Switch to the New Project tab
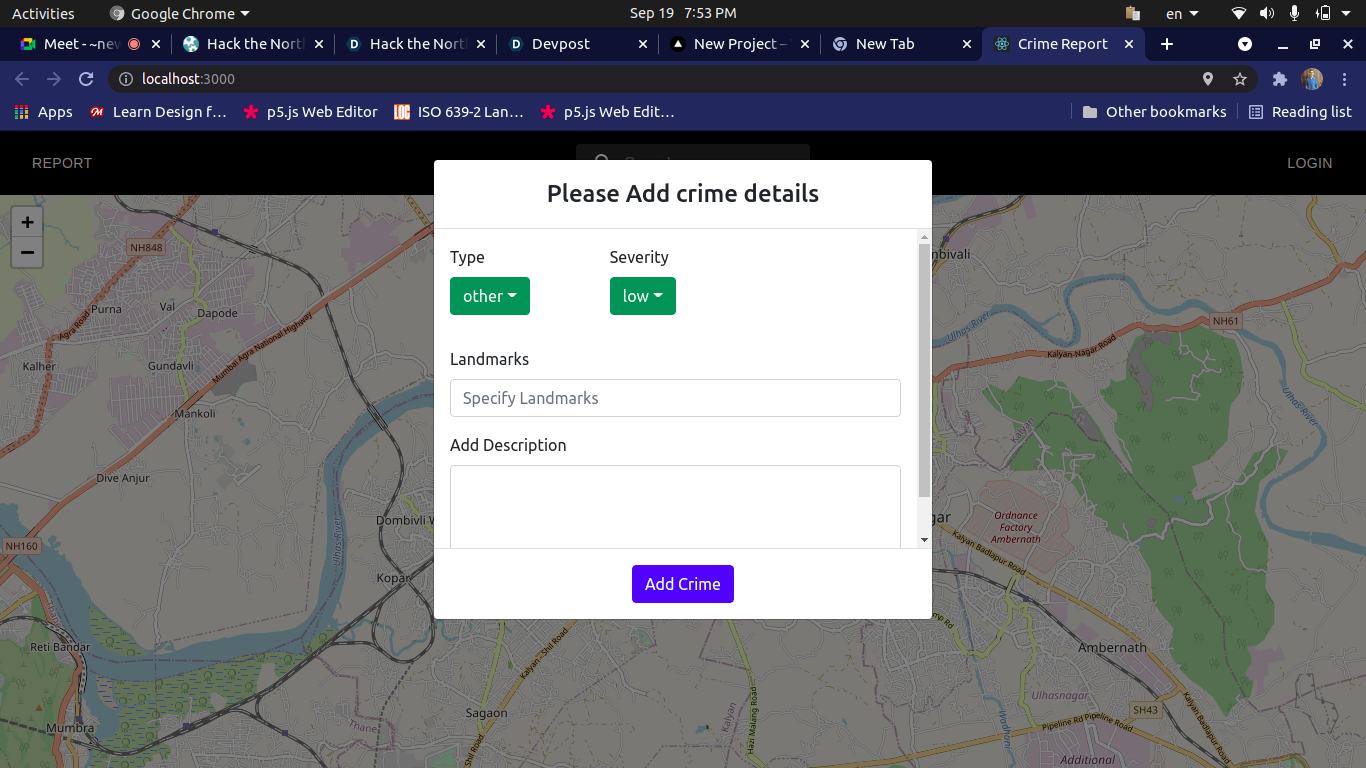Screen dimensions: 1366x768 [x=740, y=44]
